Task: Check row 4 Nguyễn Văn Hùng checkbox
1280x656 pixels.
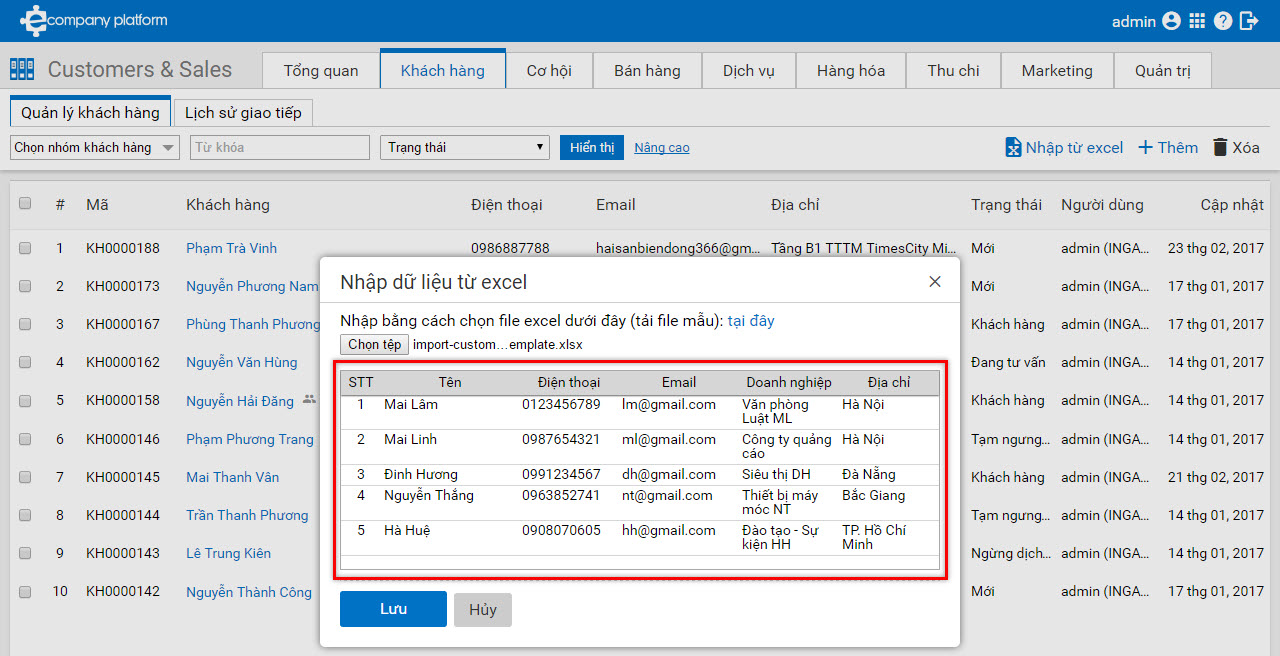Action: click(25, 362)
